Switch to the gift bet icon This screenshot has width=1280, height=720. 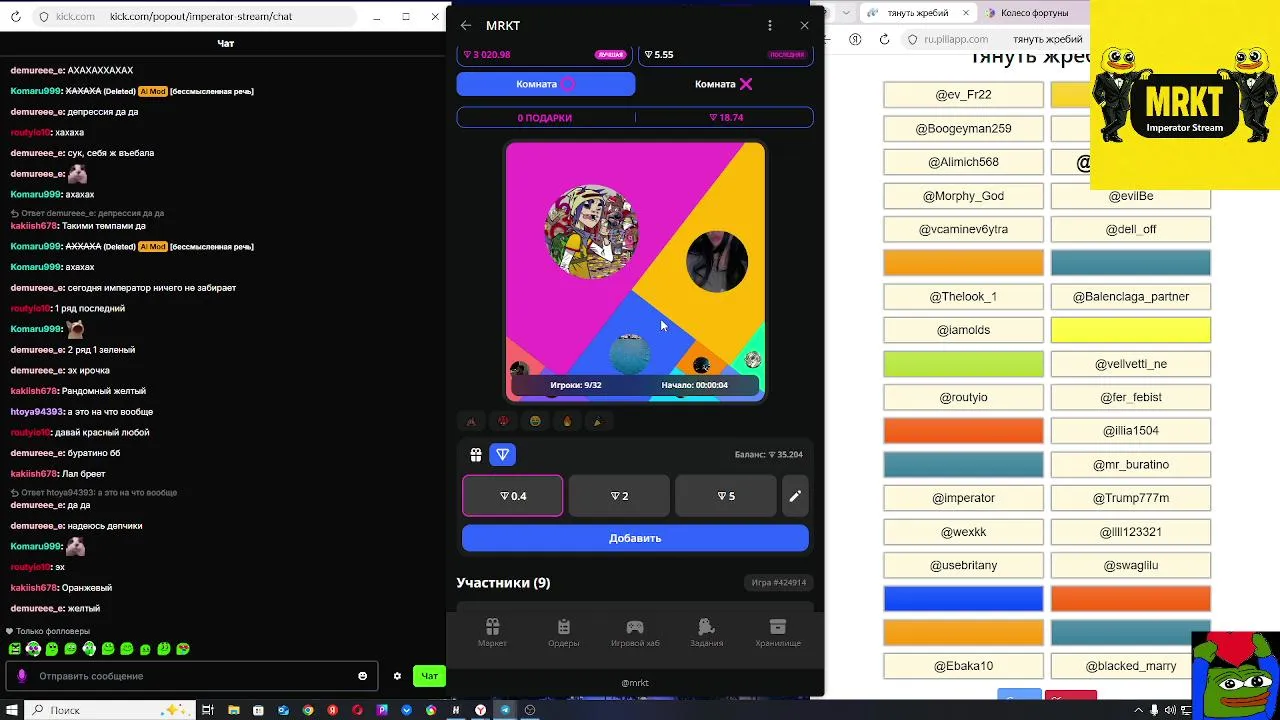click(476, 454)
